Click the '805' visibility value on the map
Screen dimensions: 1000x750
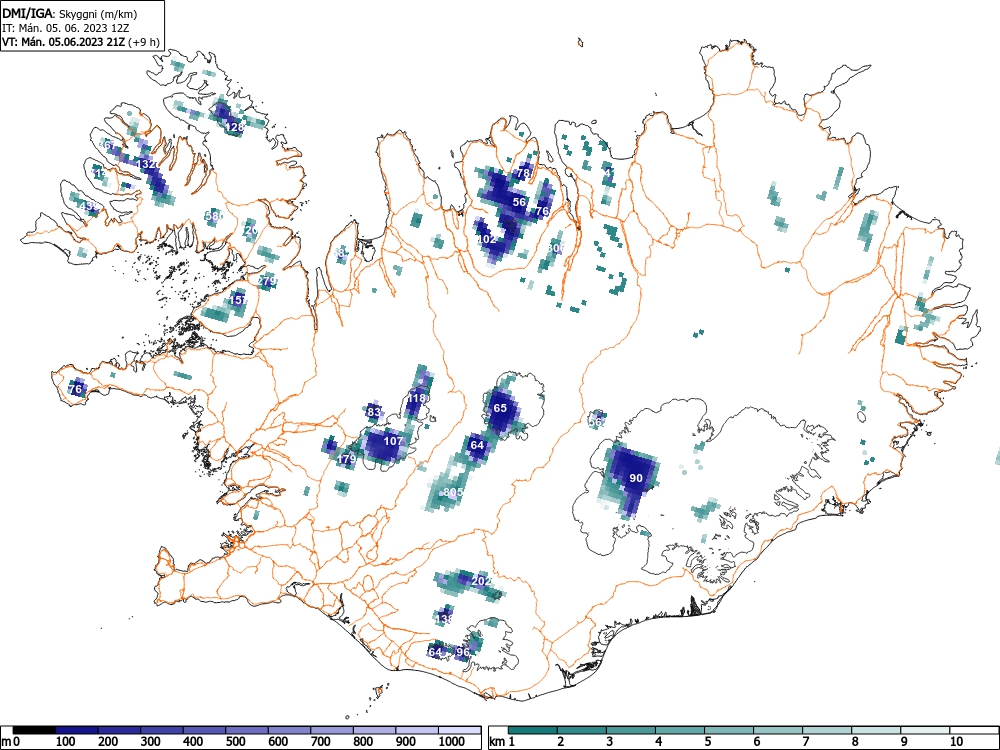[x=453, y=492]
